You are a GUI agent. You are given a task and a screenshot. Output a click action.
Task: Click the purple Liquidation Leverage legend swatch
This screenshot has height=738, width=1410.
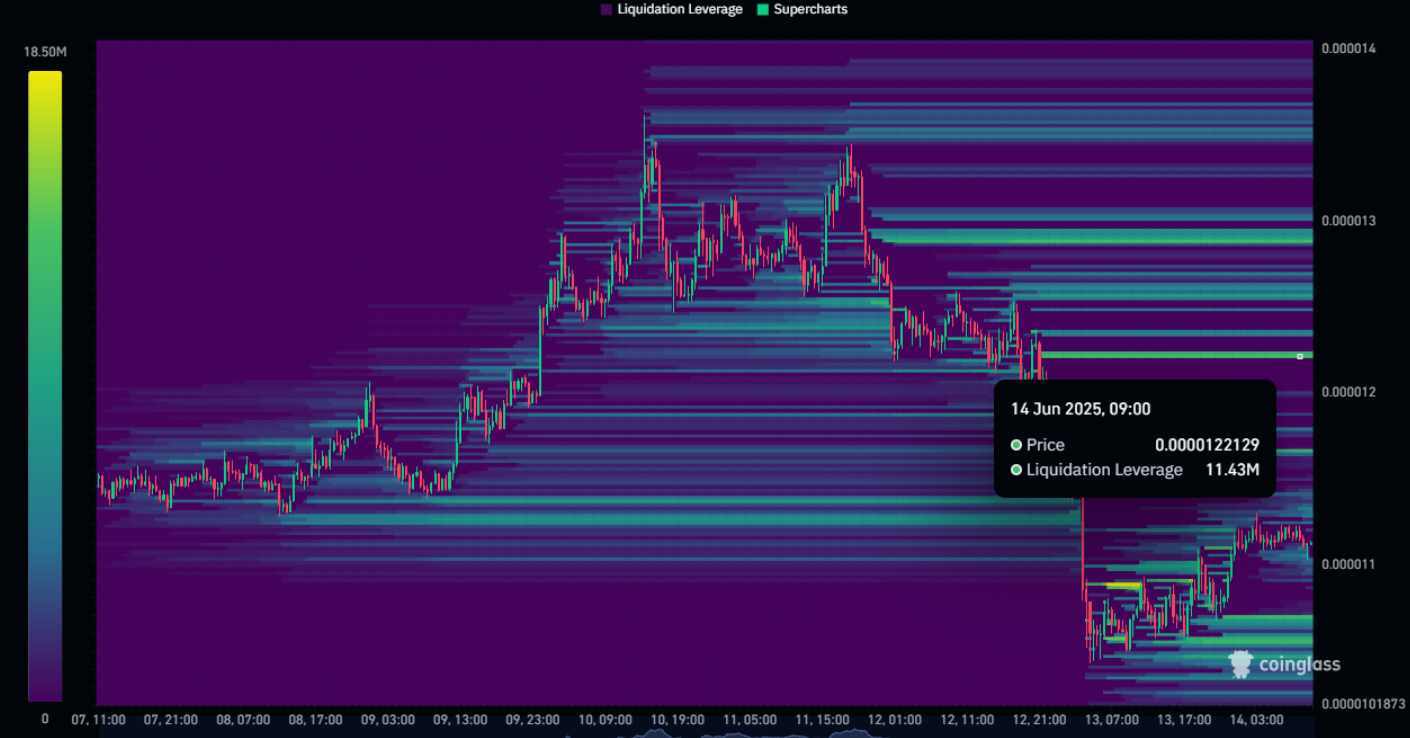(606, 9)
